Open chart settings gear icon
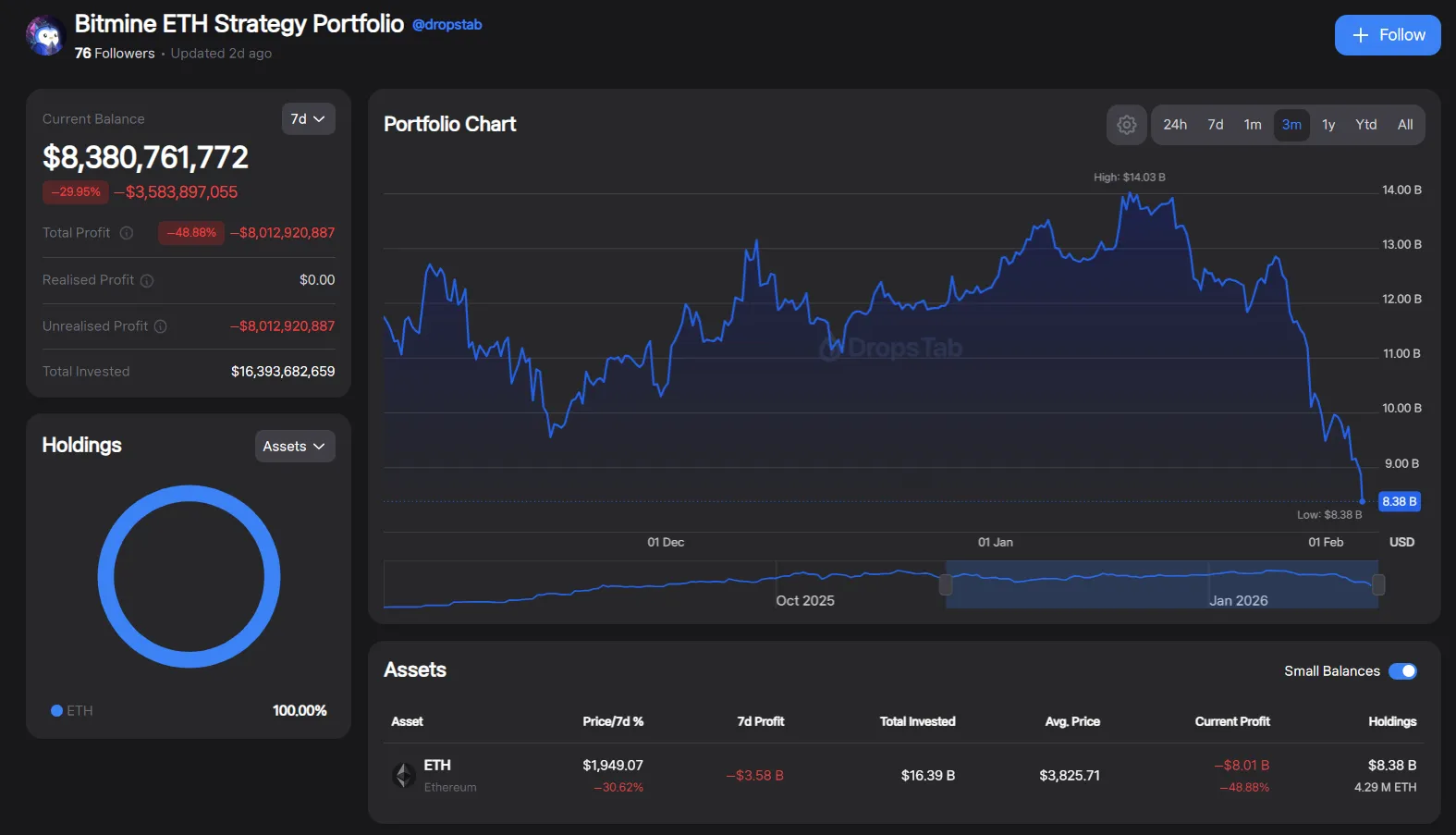The width and height of the screenshot is (1456, 835). [x=1126, y=125]
